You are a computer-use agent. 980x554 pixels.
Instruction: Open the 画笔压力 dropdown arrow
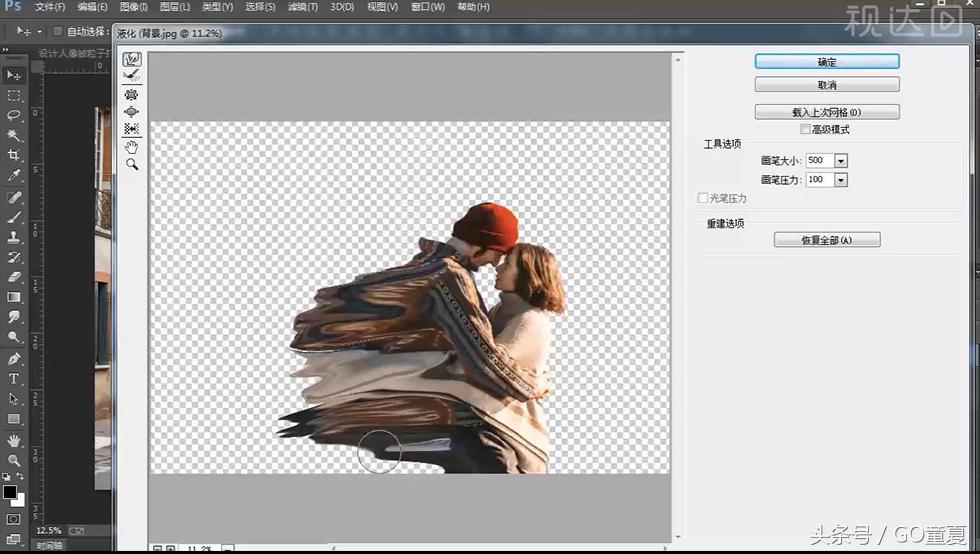(x=840, y=180)
